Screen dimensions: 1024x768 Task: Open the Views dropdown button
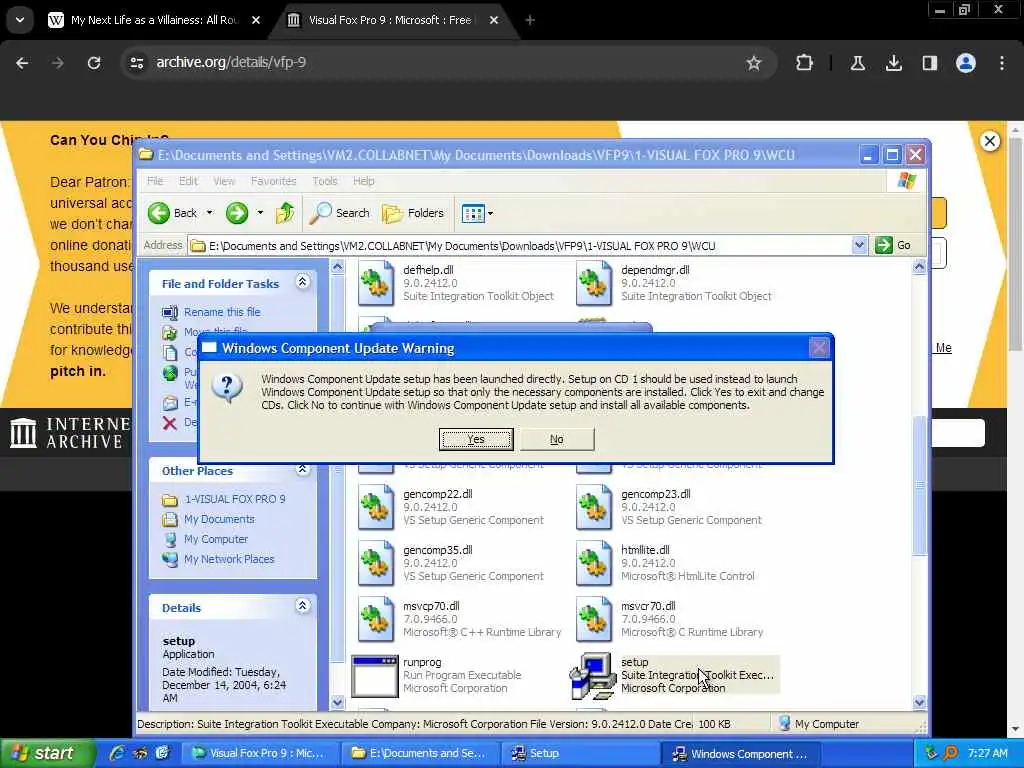click(x=477, y=213)
